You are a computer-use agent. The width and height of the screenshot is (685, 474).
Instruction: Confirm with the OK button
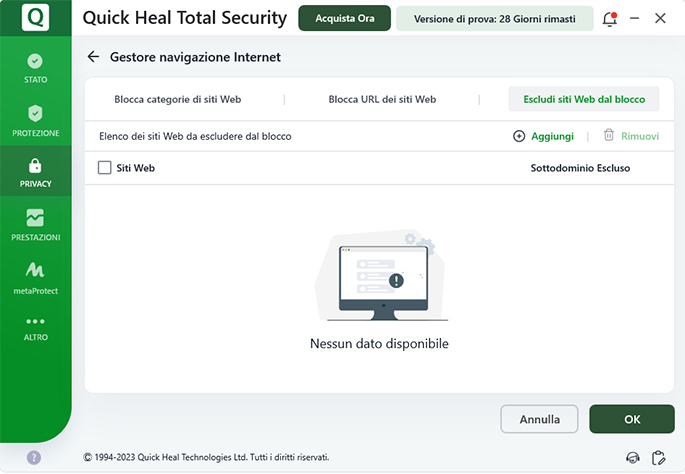coord(632,420)
